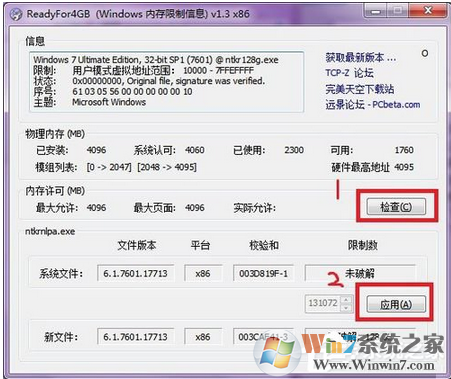Click the 已安装 value 4096

click(96, 150)
